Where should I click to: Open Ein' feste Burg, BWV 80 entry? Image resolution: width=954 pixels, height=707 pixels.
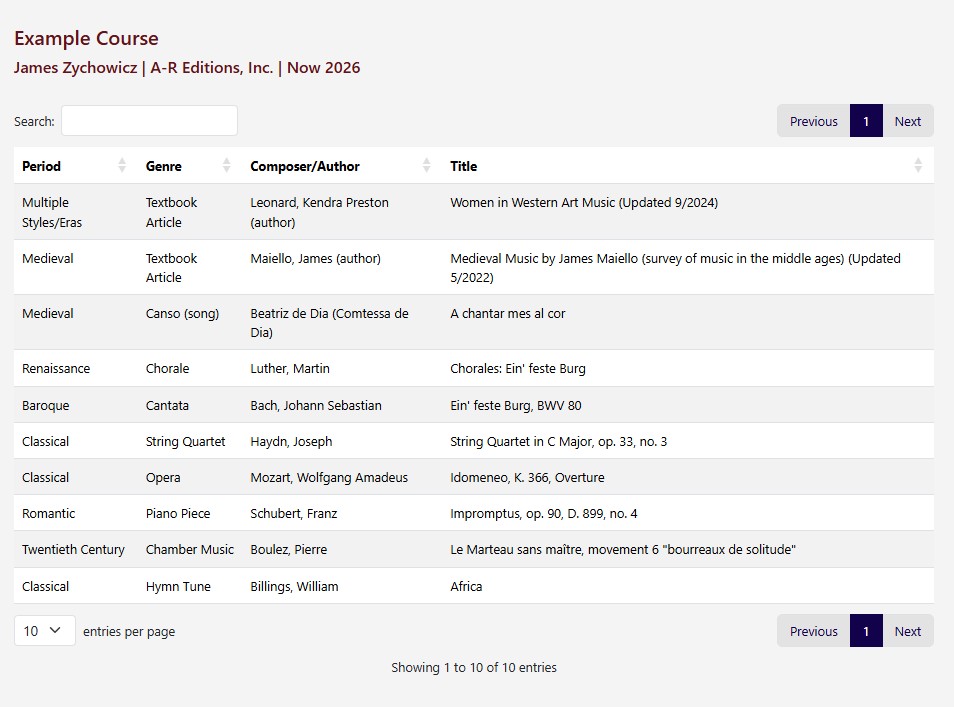[x=515, y=406]
